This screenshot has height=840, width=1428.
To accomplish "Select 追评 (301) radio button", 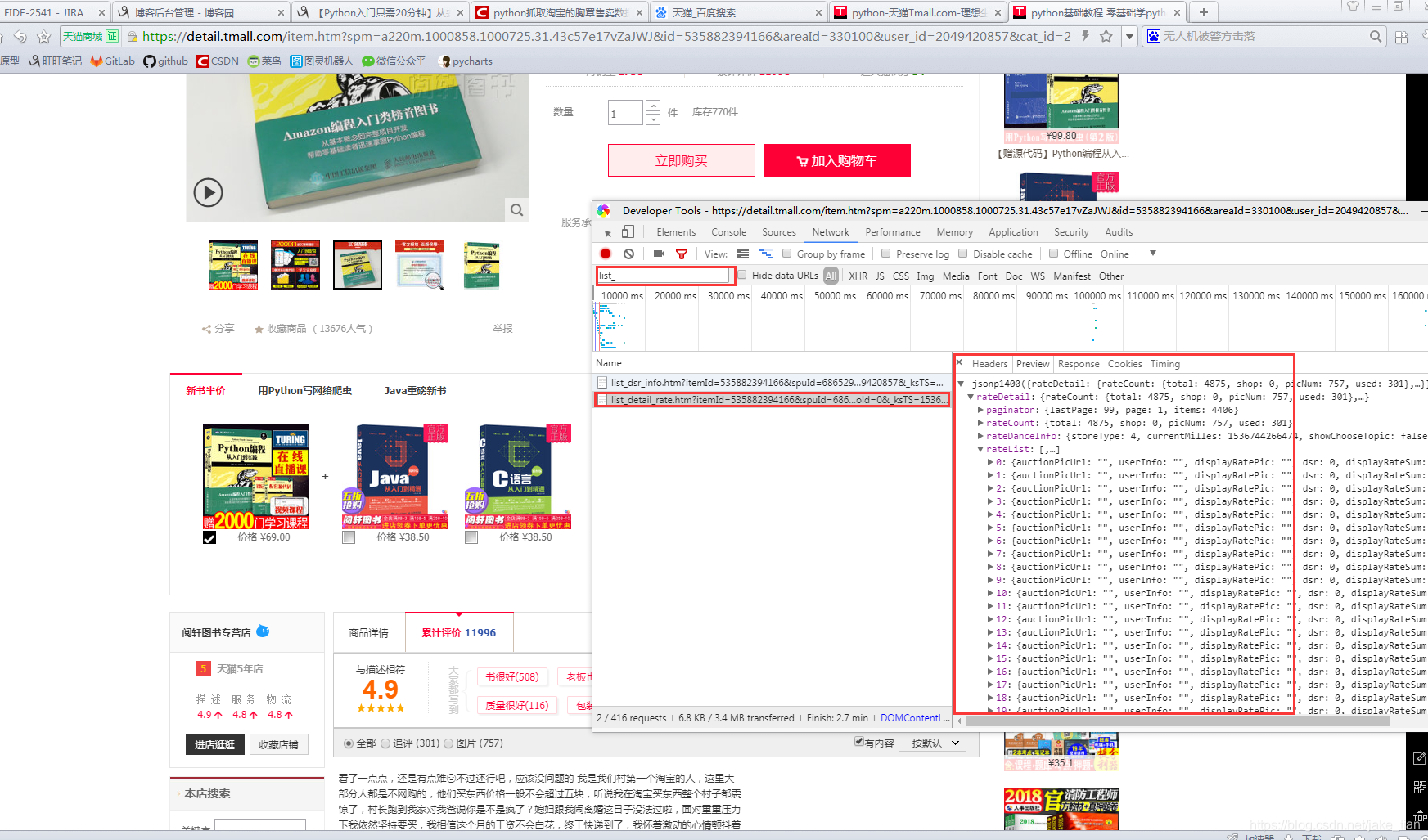I will pos(385,743).
